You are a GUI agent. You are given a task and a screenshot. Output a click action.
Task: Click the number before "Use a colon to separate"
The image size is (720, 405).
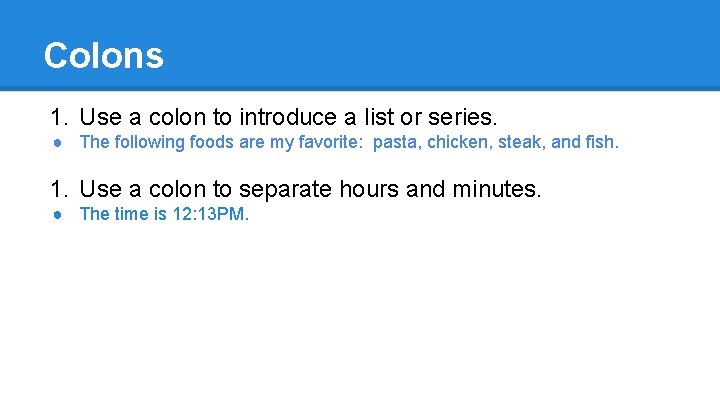point(59,189)
